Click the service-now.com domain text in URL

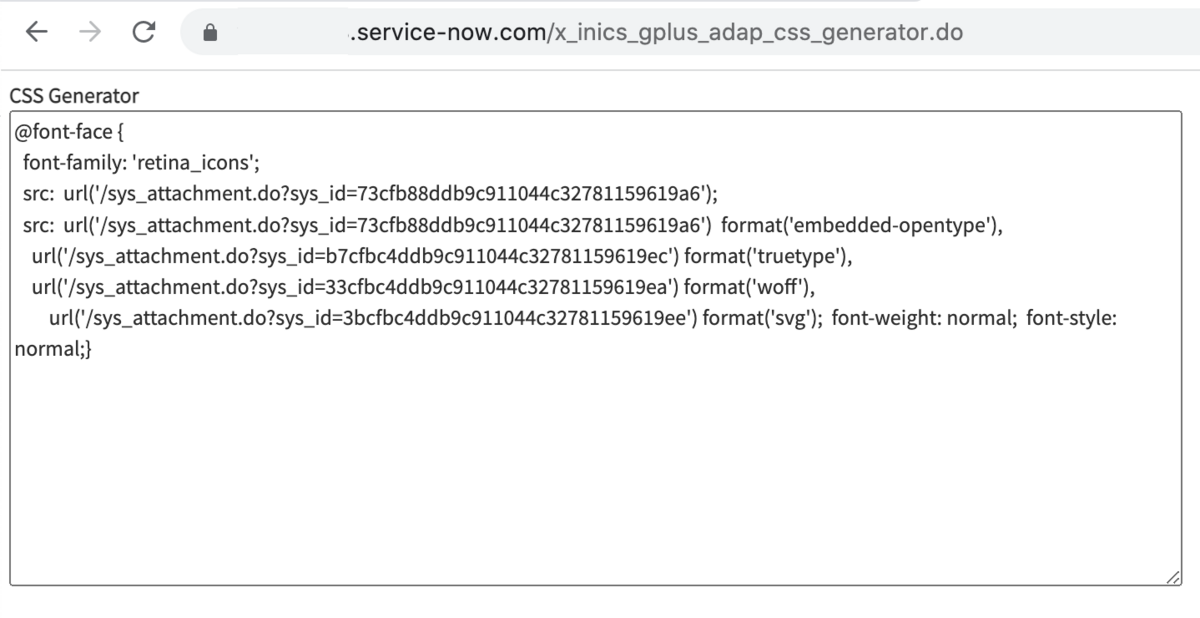[448, 32]
